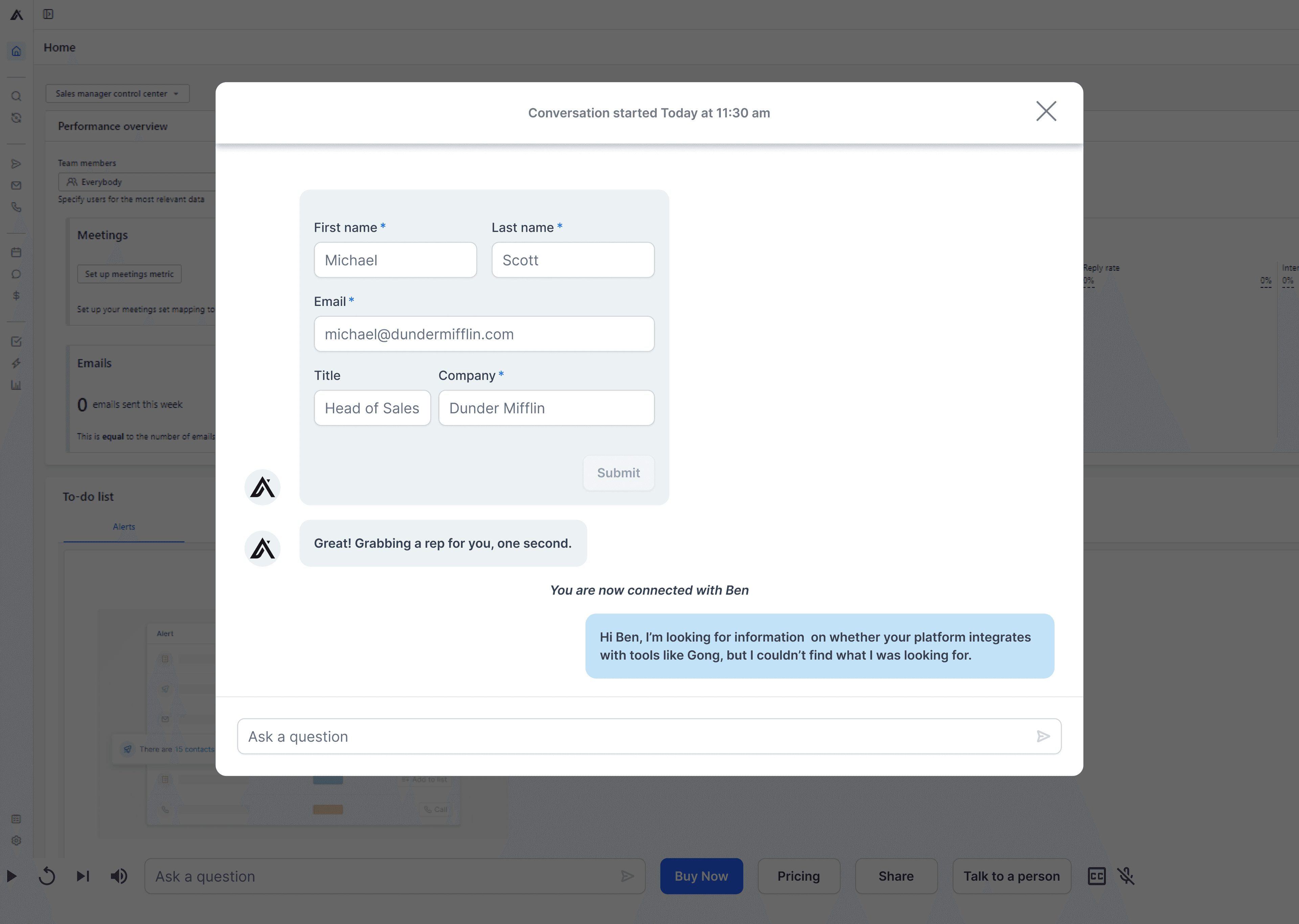
Task: Click the Emails card heading
Action: click(x=94, y=363)
